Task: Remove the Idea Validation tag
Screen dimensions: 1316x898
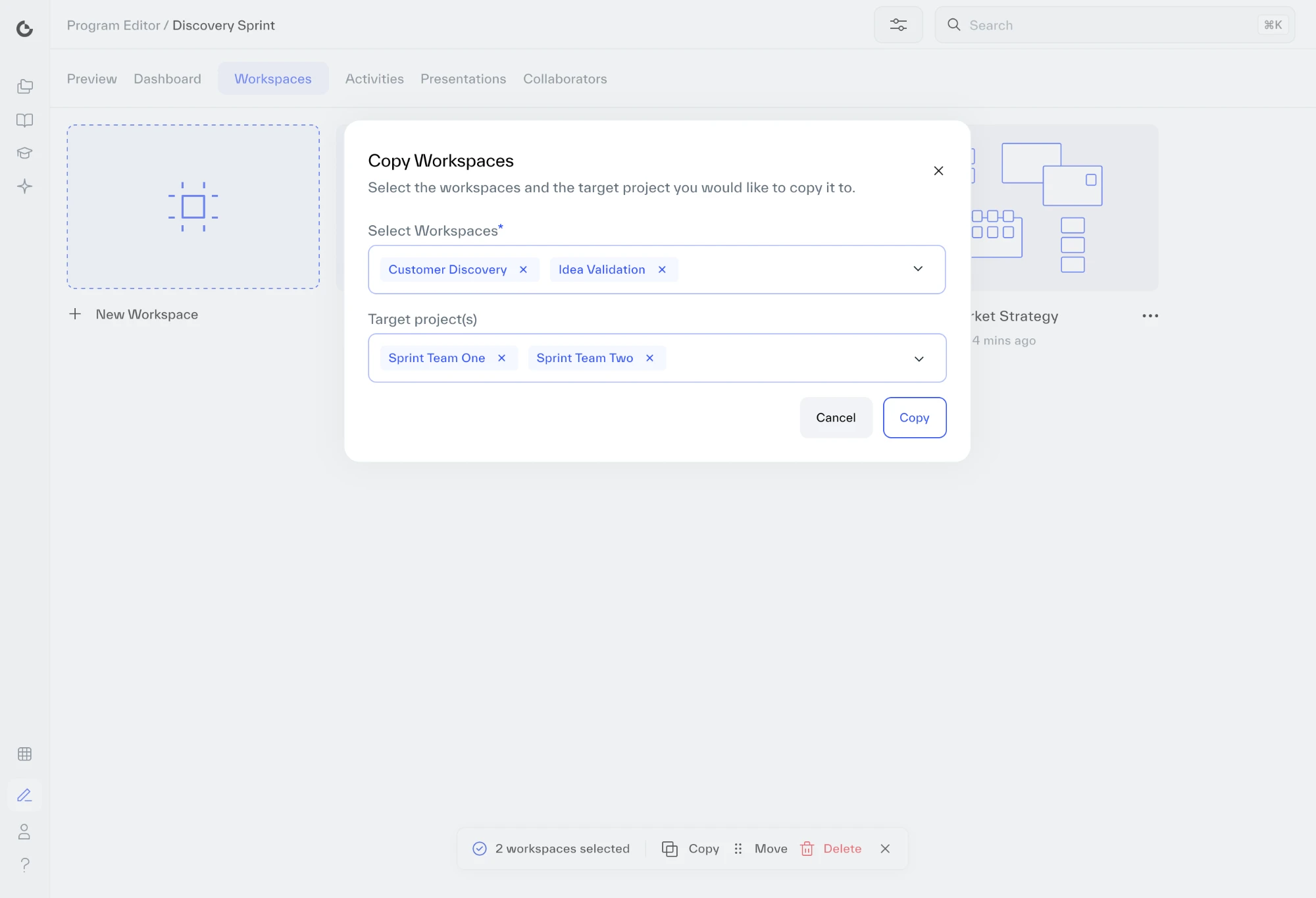Action: click(x=662, y=269)
